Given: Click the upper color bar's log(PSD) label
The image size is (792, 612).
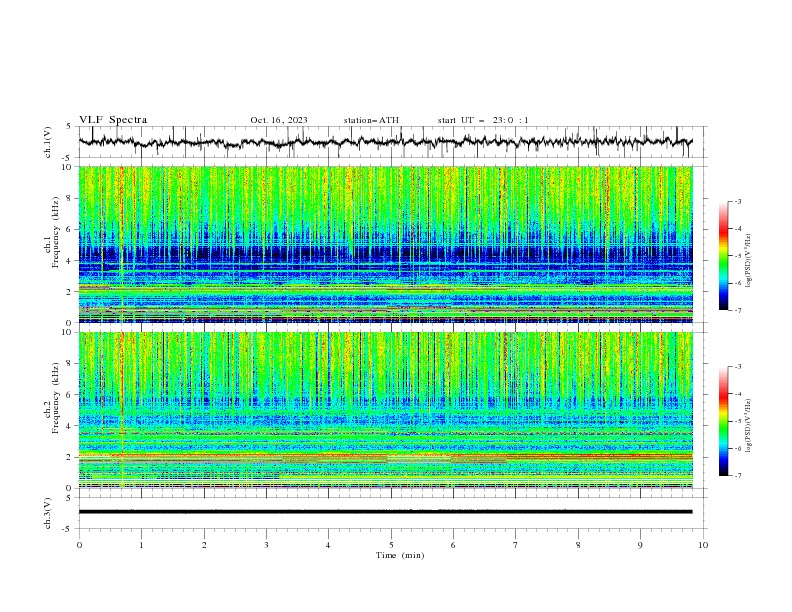Looking at the screenshot, I should pyautogui.click(x=749, y=261).
